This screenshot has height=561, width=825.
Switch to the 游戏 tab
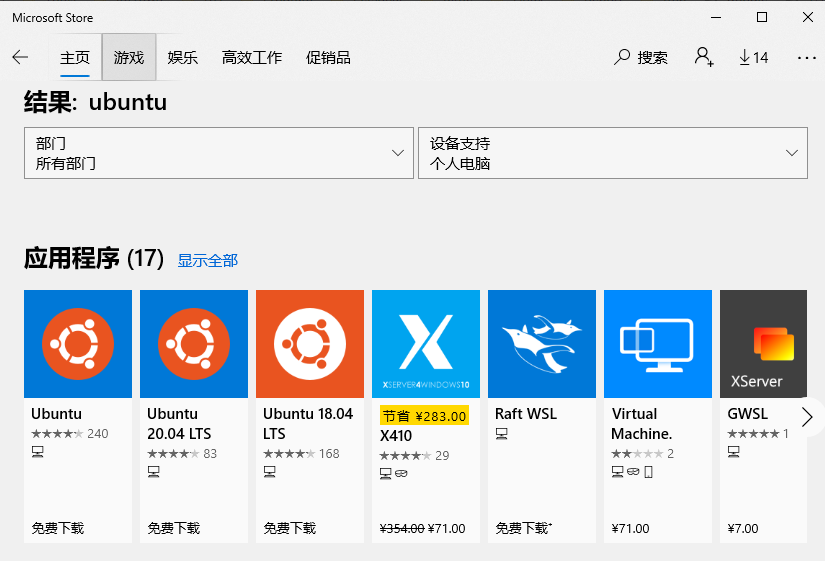[x=129, y=57]
